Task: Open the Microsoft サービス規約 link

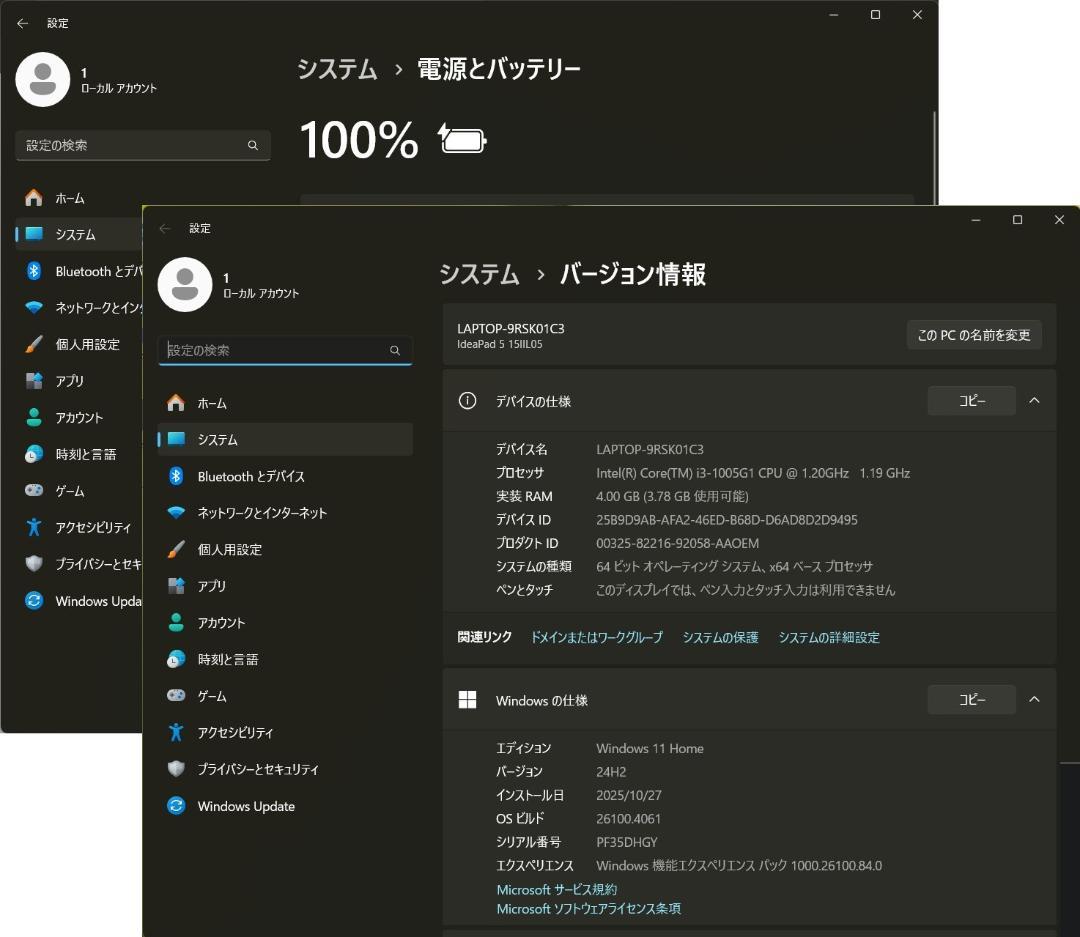Action: point(556,889)
